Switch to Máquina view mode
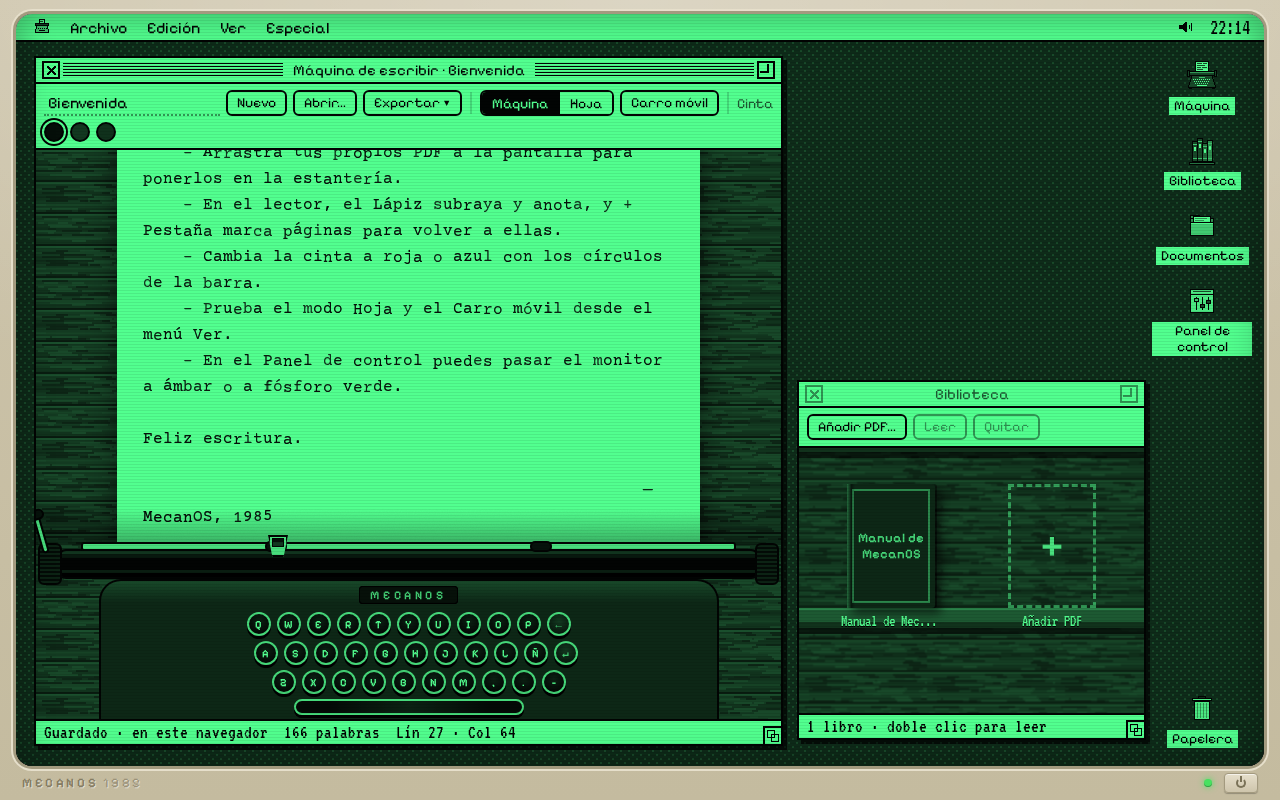The image size is (1280, 800). point(520,103)
